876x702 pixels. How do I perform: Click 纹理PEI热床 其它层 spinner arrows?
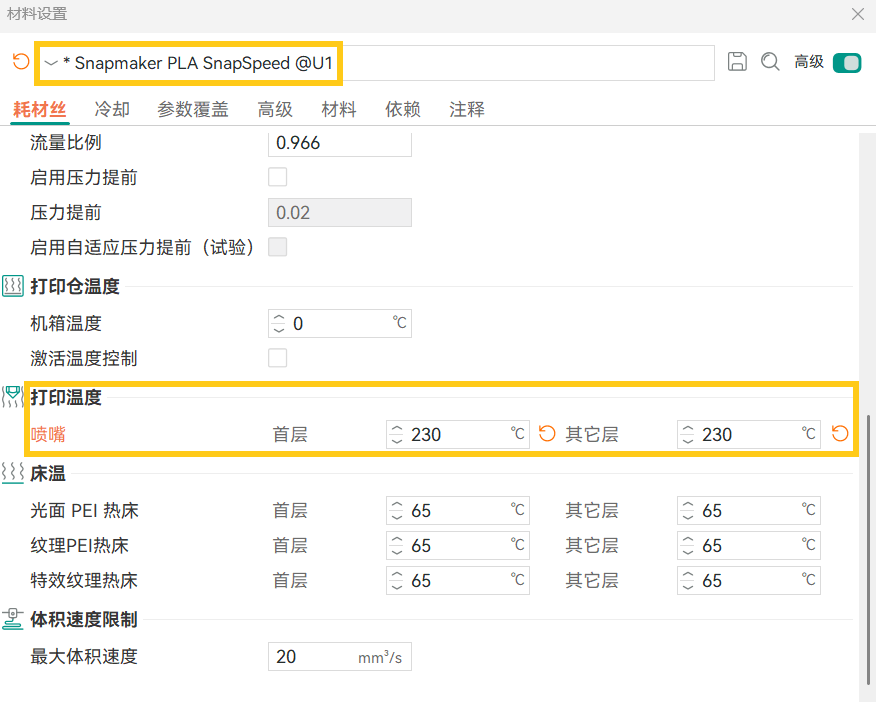(x=688, y=546)
